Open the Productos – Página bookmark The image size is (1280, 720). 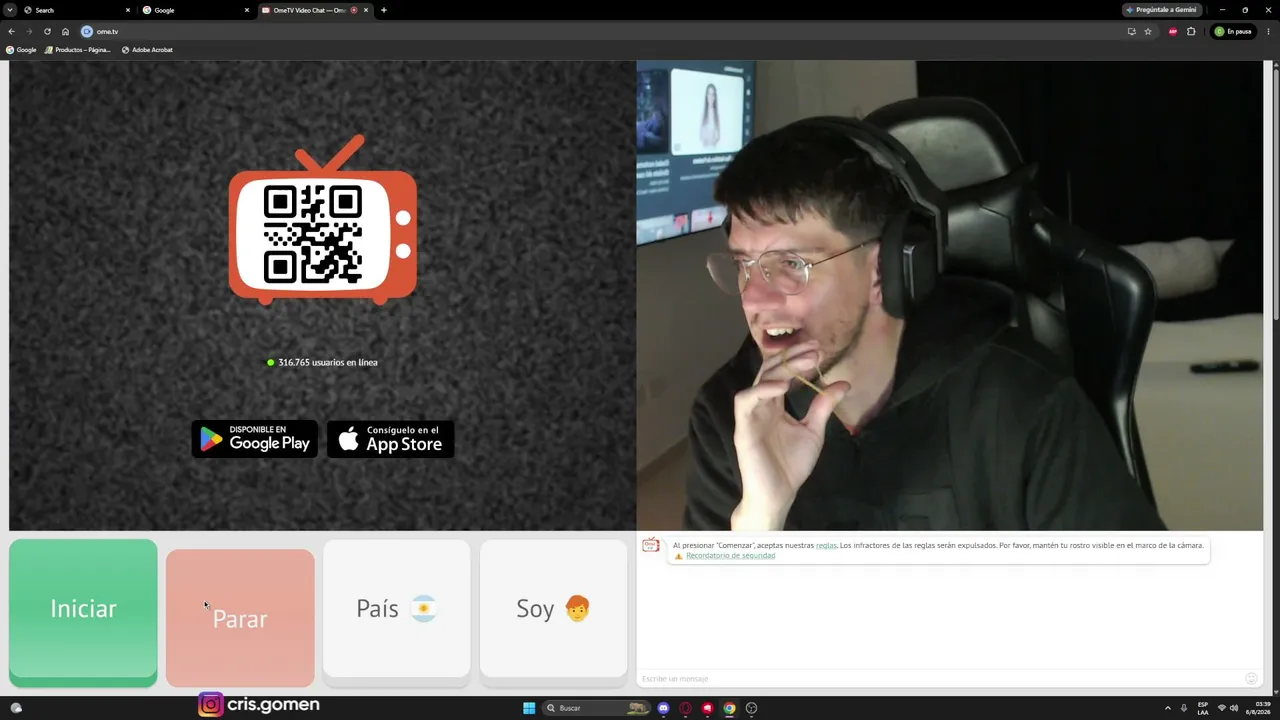point(77,50)
